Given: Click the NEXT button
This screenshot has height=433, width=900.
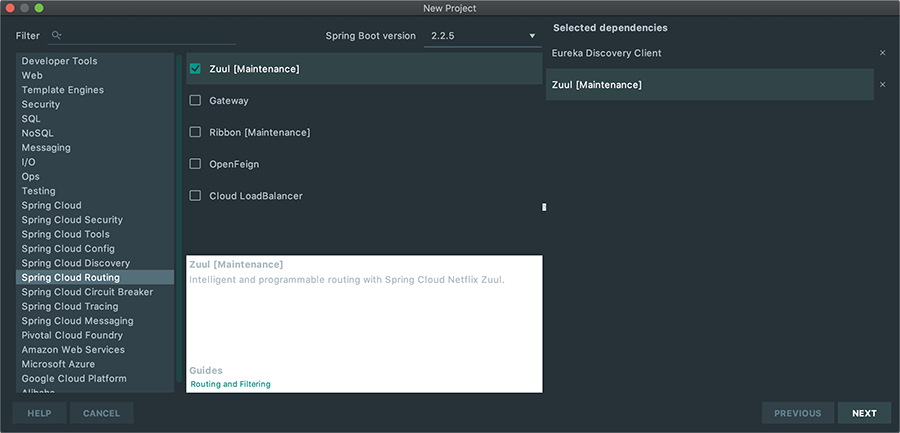Looking at the screenshot, I should pos(864,413).
